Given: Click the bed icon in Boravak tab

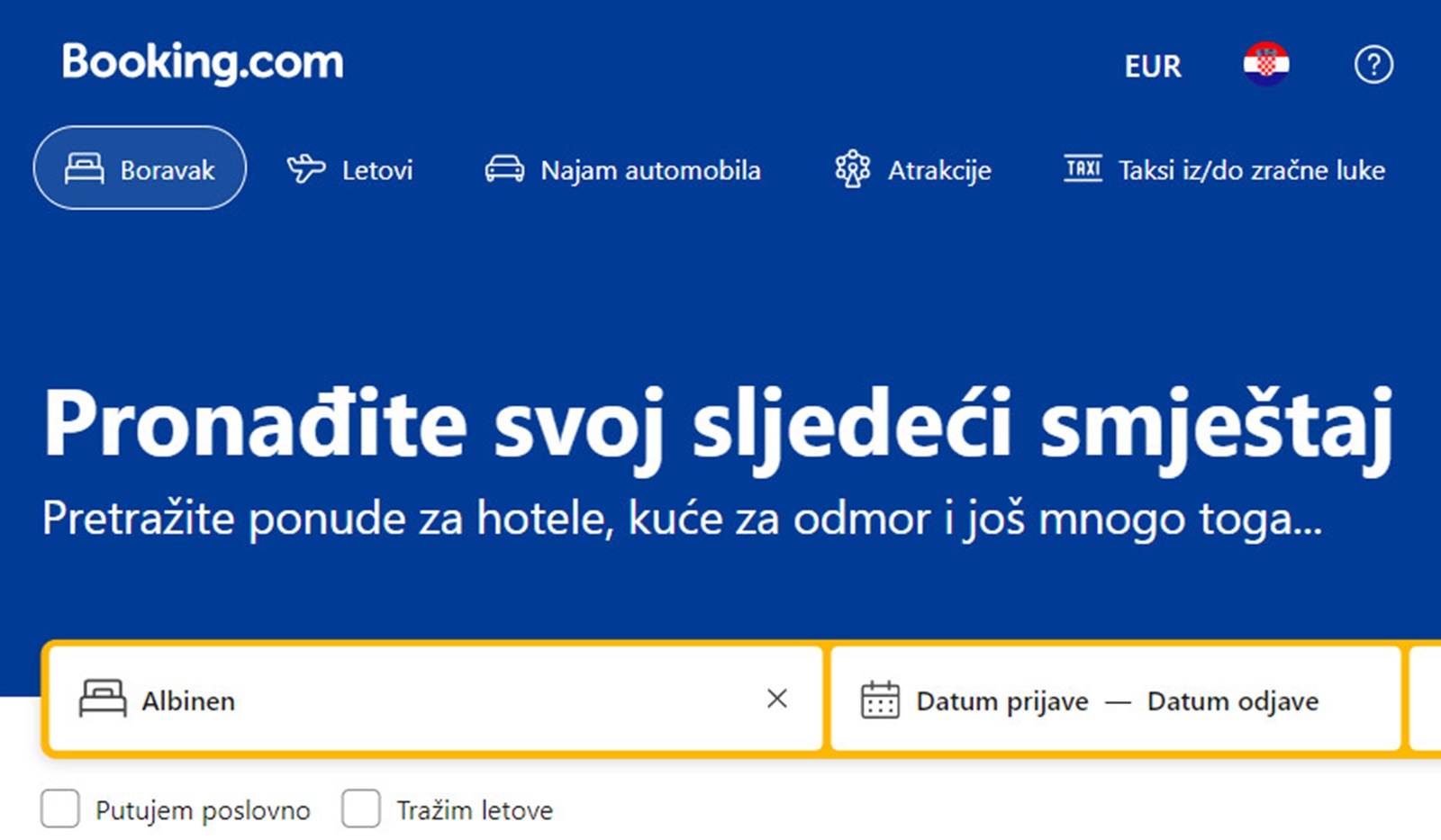Looking at the screenshot, I should pyautogui.click(x=84, y=168).
